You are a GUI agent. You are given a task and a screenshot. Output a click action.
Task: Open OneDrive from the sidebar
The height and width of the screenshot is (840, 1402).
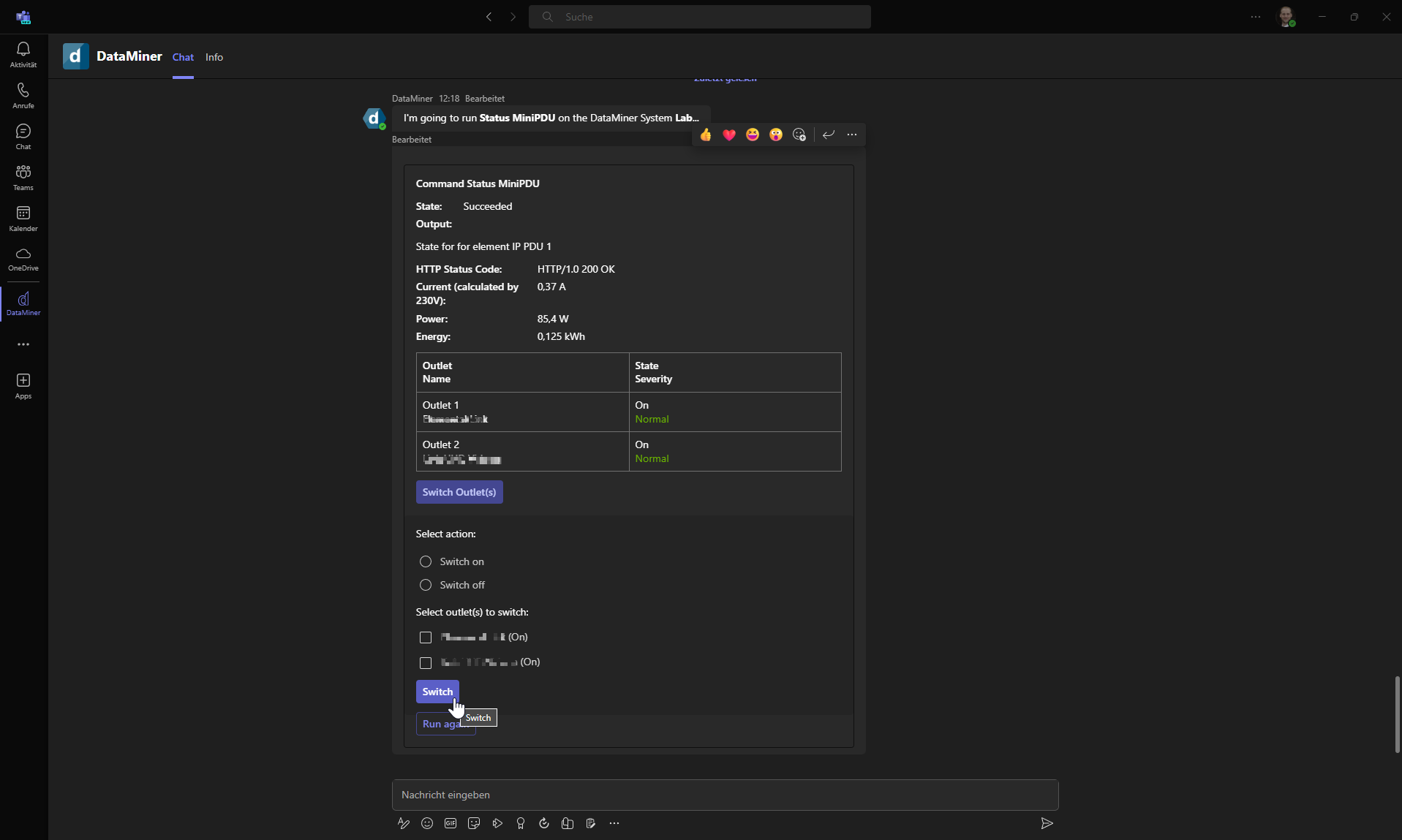coord(23,259)
